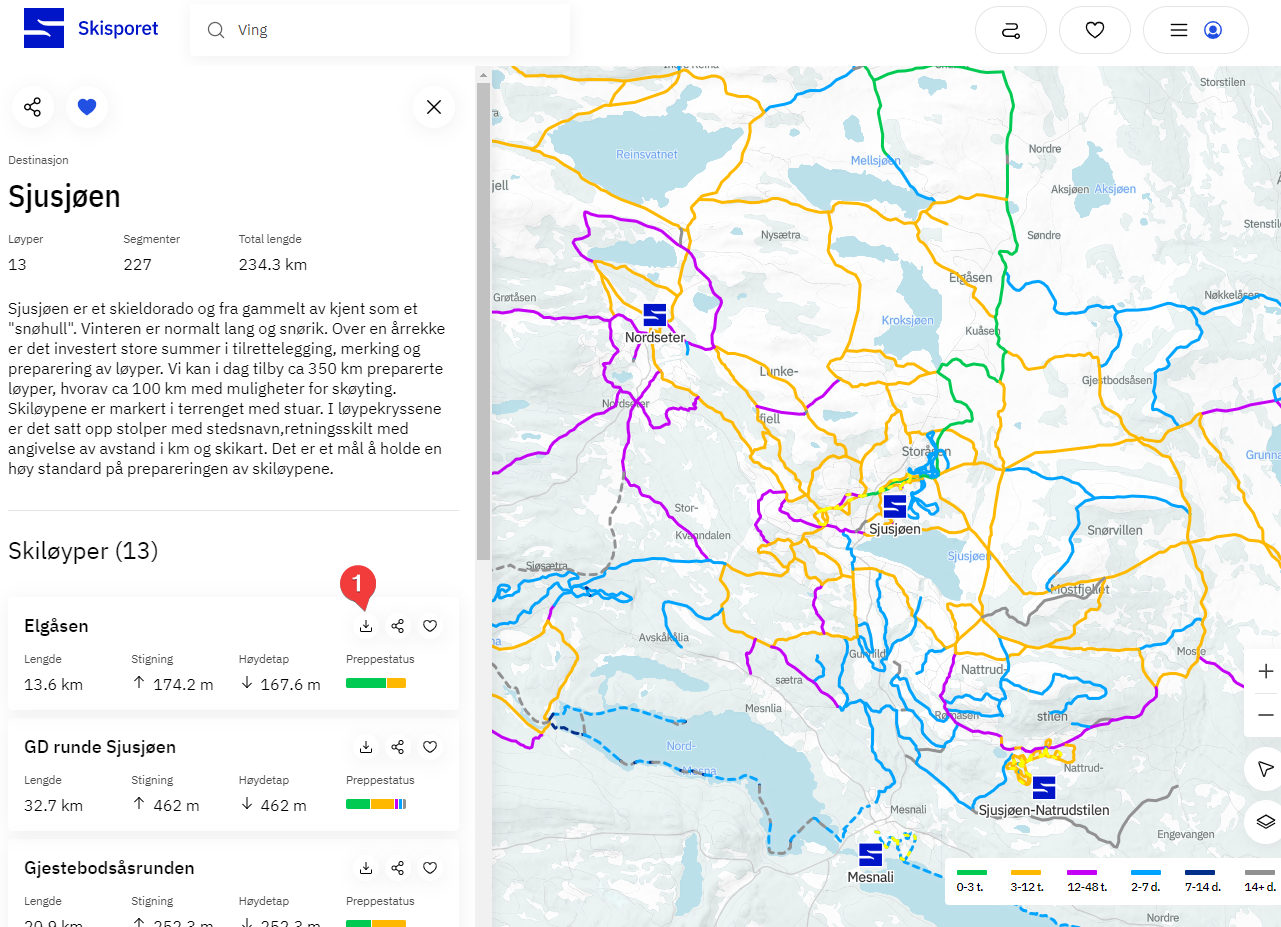Click the Total lengde 234.3 km value
1281x927 pixels.
click(273, 265)
